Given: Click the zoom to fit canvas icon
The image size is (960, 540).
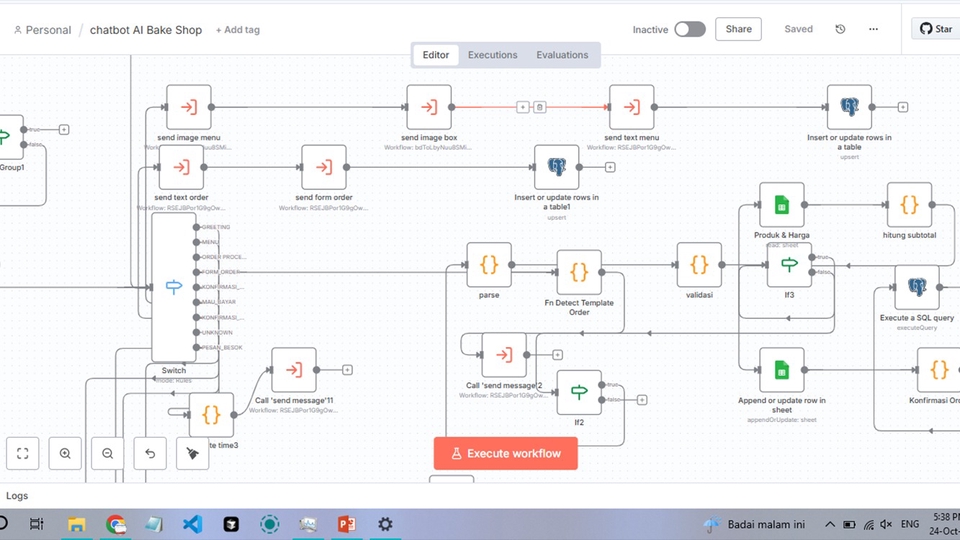Looking at the screenshot, I should click(x=23, y=453).
